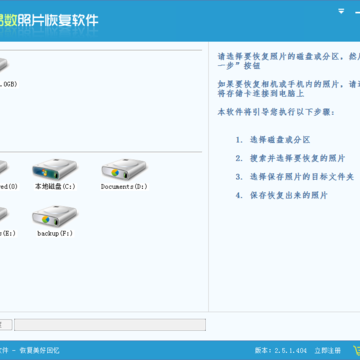Screen dimensions: 360x360
Task: Click the footer slogan '恢复美好回忆'
Action: tap(39, 350)
